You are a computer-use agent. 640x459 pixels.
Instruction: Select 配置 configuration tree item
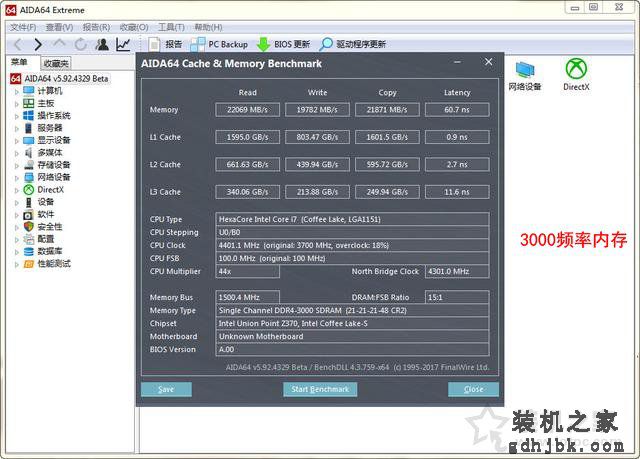(39, 239)
